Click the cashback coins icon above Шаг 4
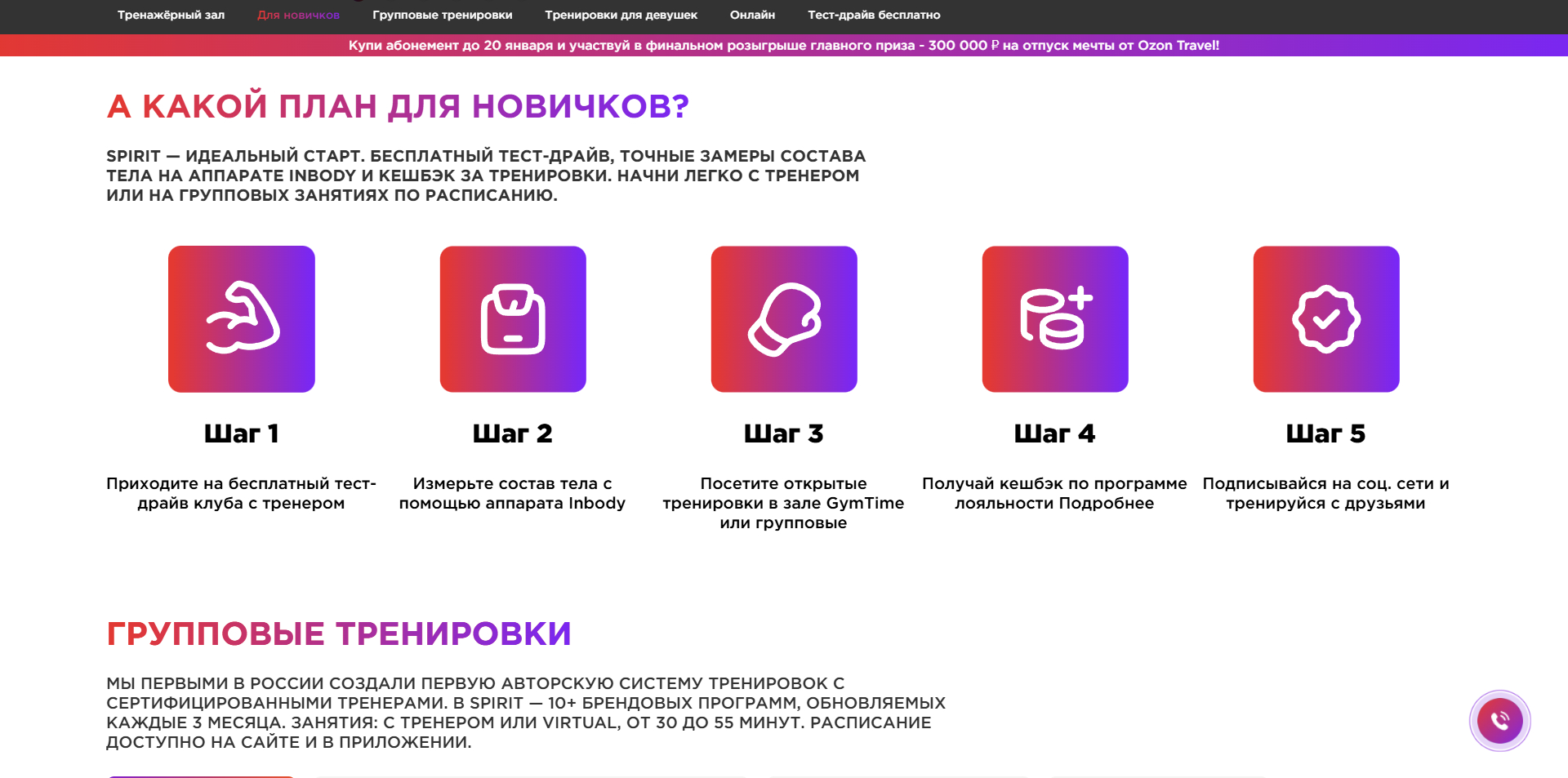The width and height of the screenshot is (1568, 778). click(x=1055, y=318)
